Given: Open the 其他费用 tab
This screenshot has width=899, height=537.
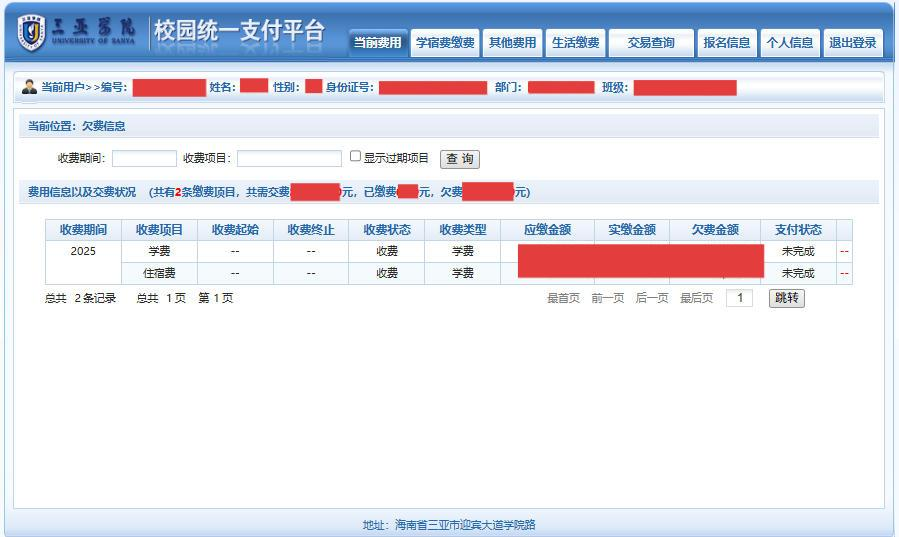Looking at the screenshot, I should (512, 43).
